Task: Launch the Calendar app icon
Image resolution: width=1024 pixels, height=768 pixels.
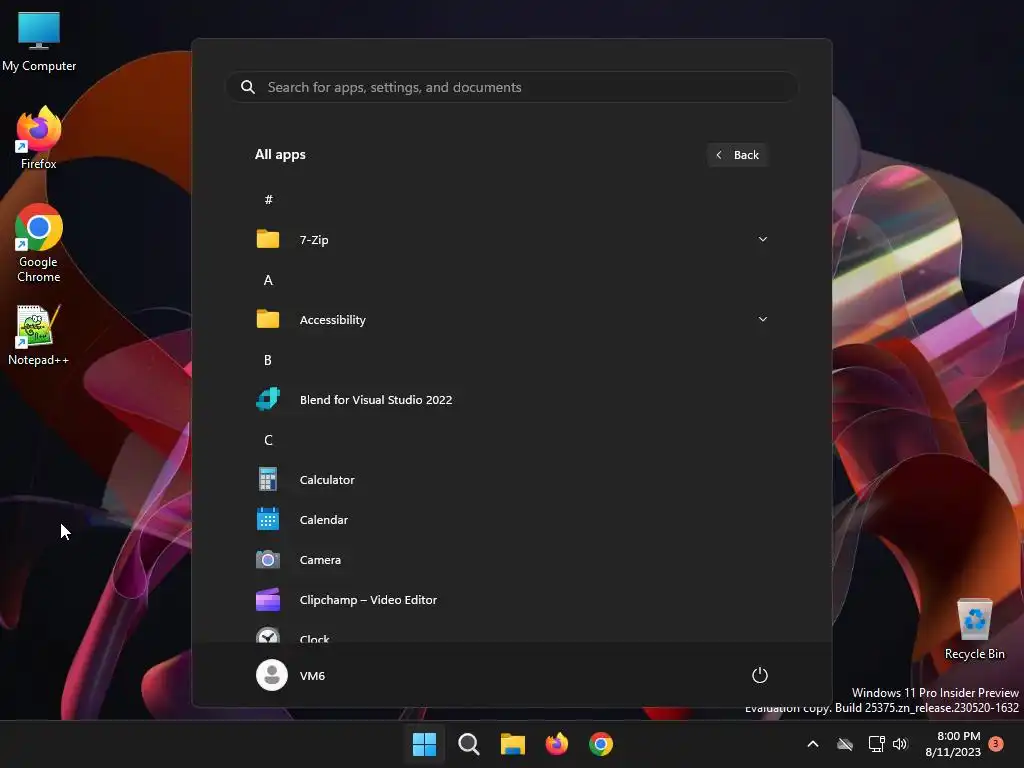Action: (x=268, y=520)
